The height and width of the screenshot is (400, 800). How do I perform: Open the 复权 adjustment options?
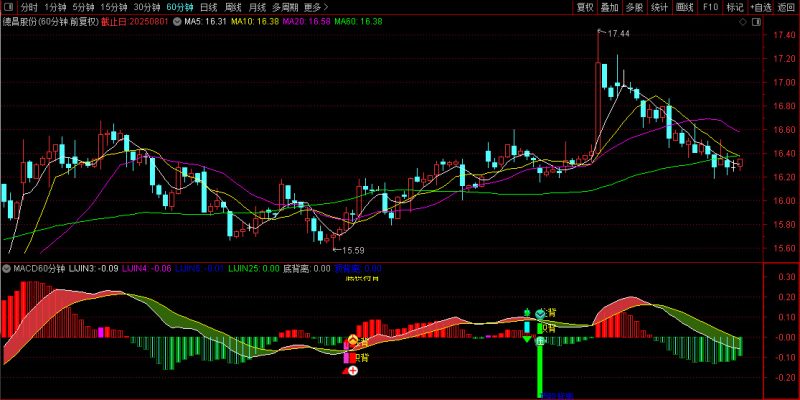(x=585, y=6)
